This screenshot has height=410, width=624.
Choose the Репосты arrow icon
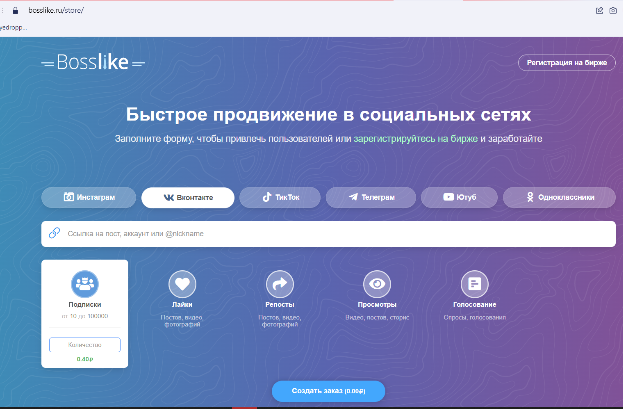(x=280, y=284)
